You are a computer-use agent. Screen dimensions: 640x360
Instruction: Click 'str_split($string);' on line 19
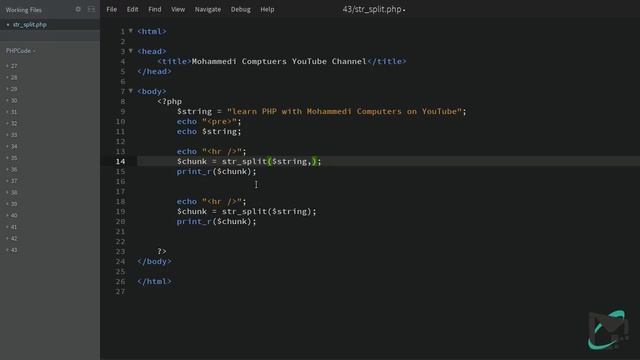[x=269, y=211]
